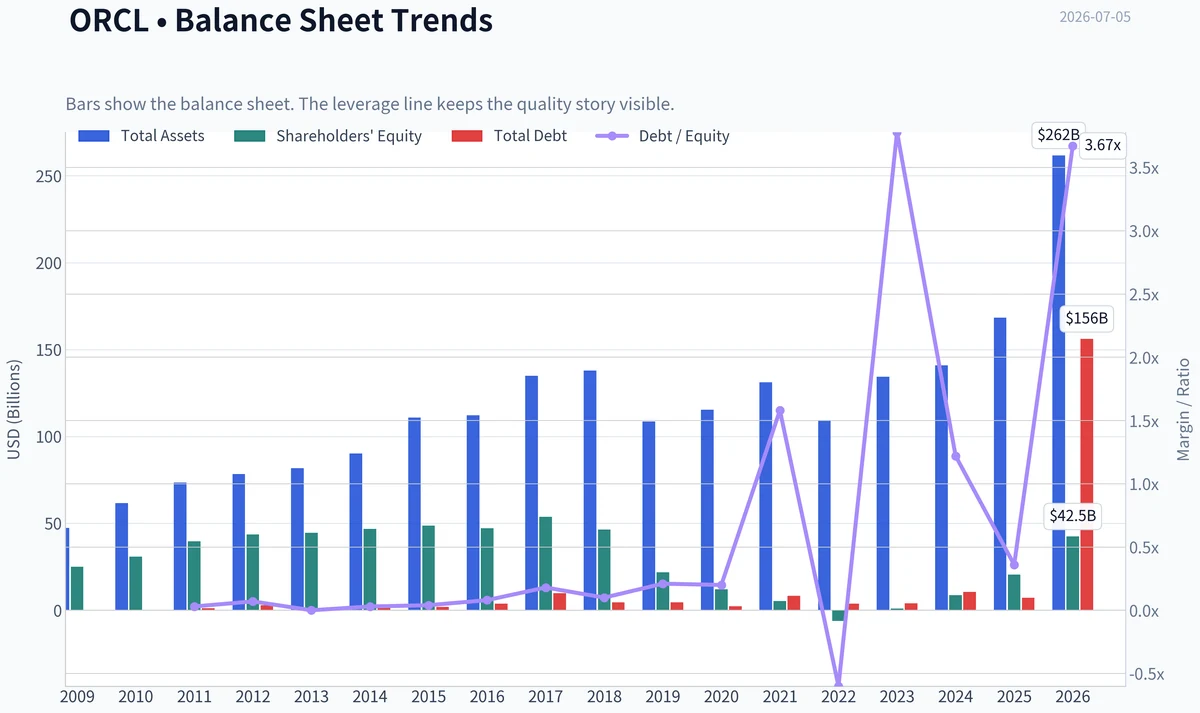Click the 2025 Total Assets bar

point(1000,464)
